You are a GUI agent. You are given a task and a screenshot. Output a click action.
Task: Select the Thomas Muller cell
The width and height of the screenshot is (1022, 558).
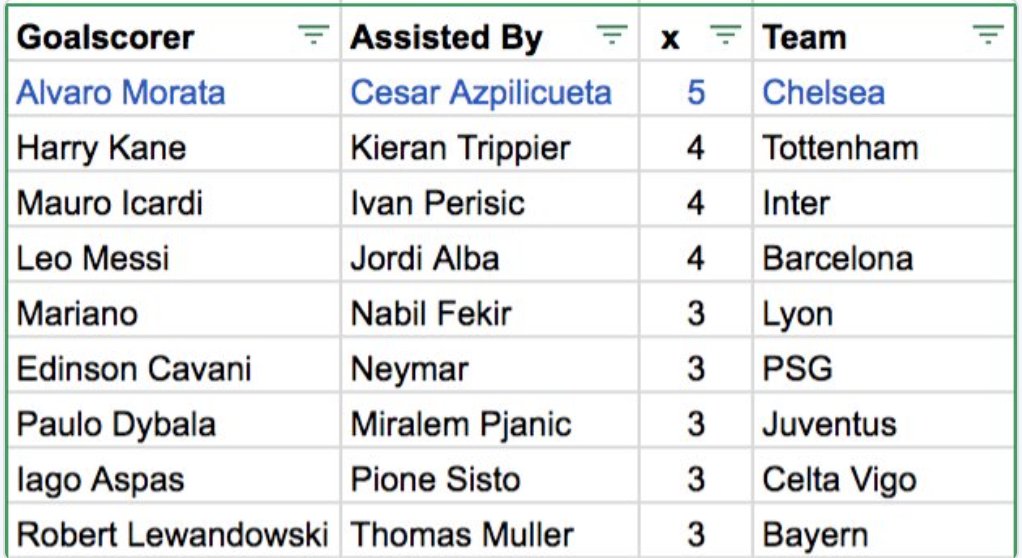click(x=490, y=531)
